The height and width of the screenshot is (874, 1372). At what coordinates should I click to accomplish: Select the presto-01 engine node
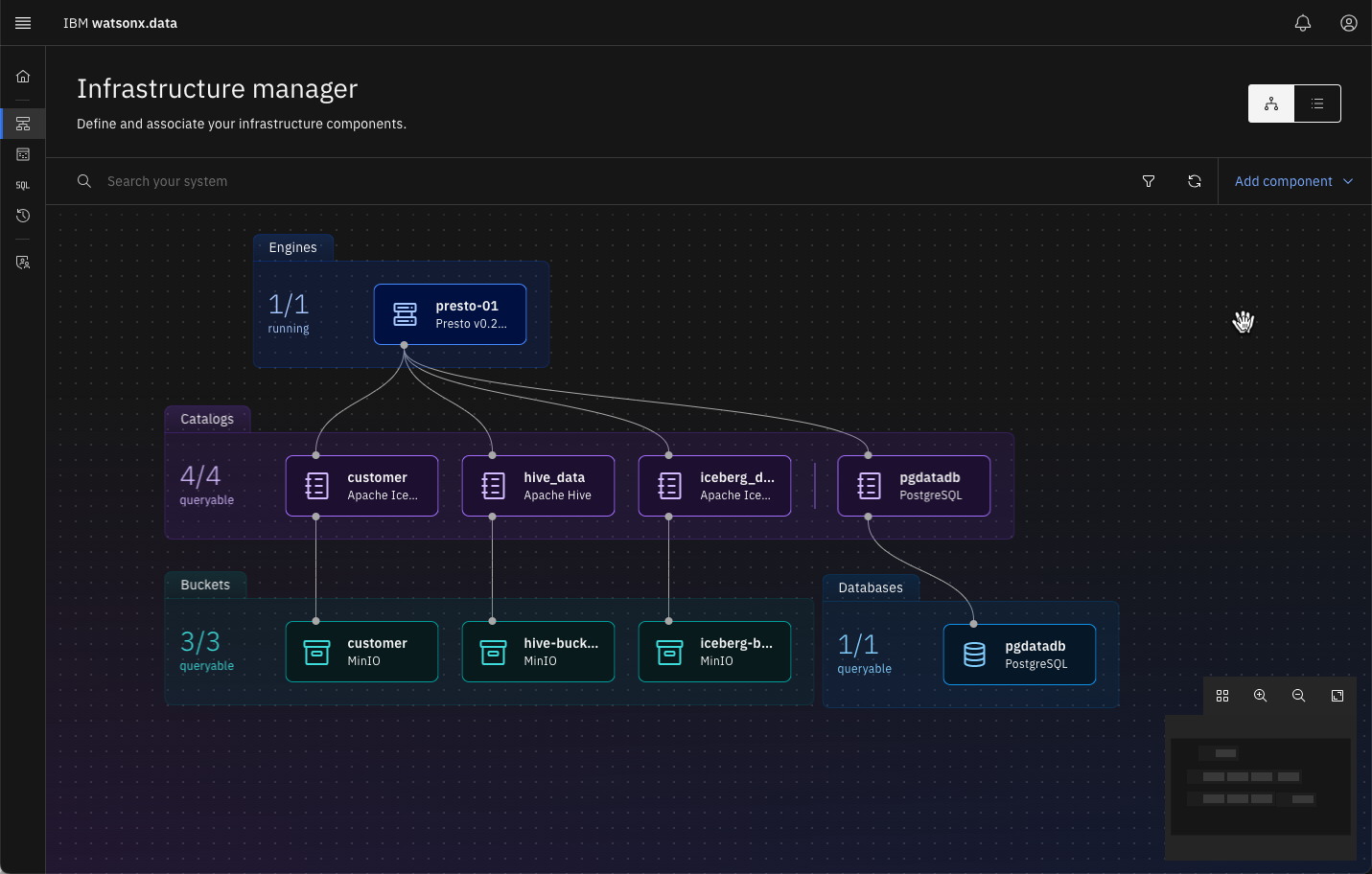coord(450,314)
